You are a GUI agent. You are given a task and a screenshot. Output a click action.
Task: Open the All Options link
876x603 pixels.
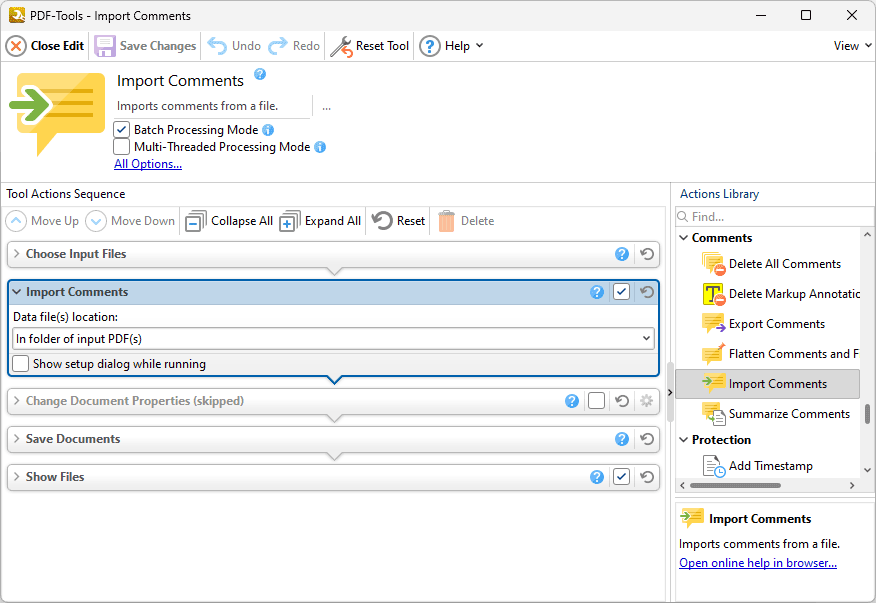148,164
